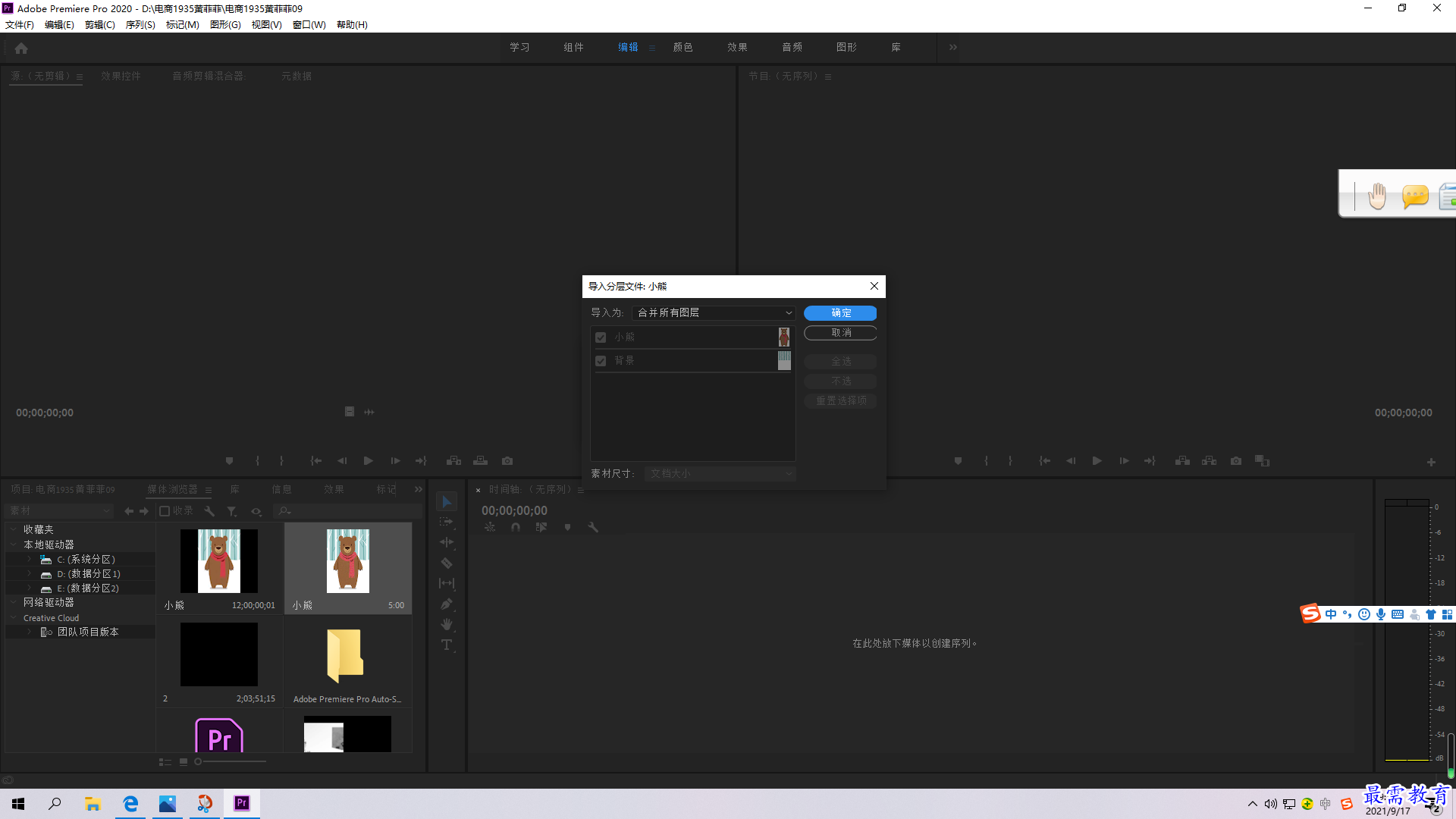Switch media browser to thumbnail view
1456x819 pixels.
tap(184, 761)
